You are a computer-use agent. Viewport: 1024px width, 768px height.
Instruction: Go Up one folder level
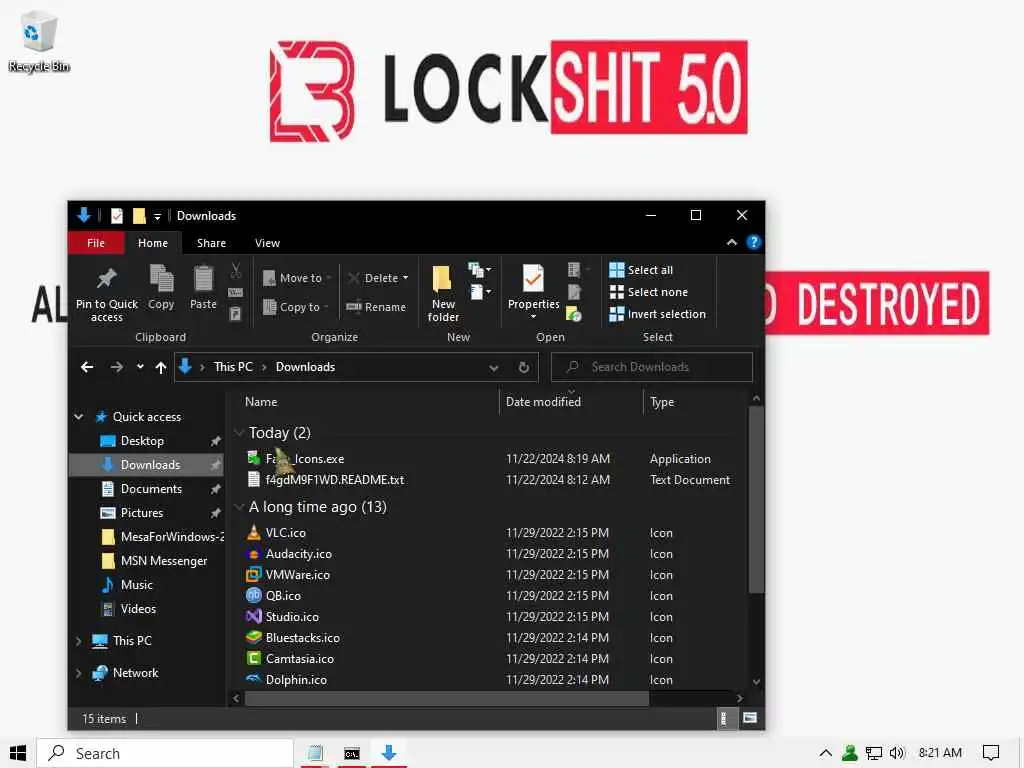(x=161, y=367)
